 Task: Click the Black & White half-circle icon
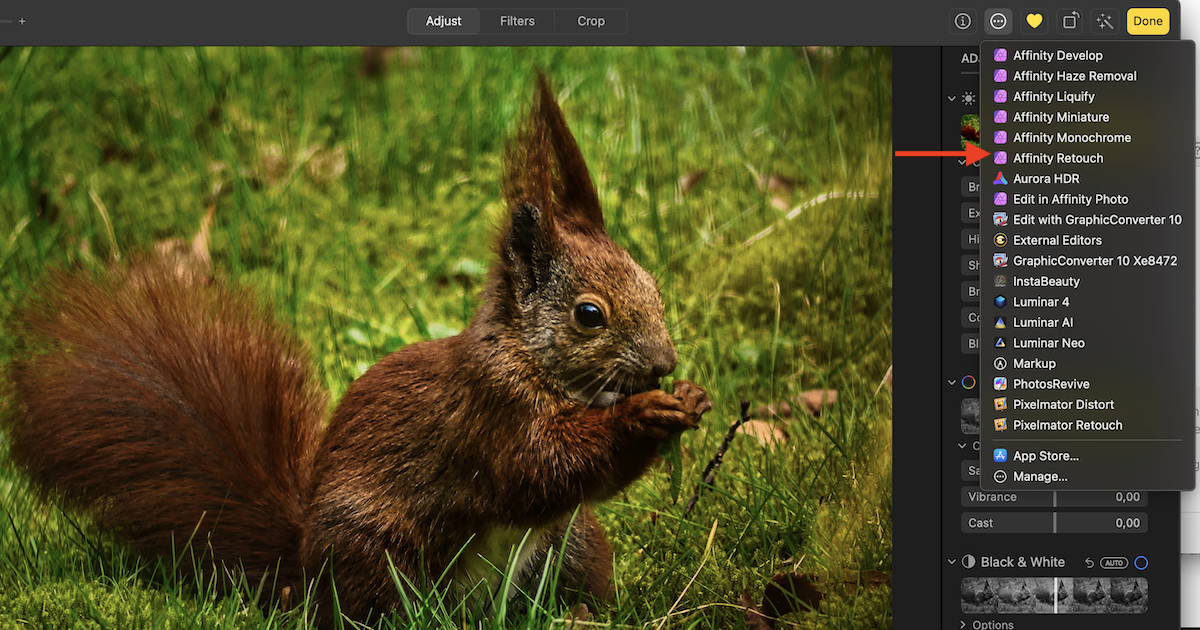[x=968, y=562]
